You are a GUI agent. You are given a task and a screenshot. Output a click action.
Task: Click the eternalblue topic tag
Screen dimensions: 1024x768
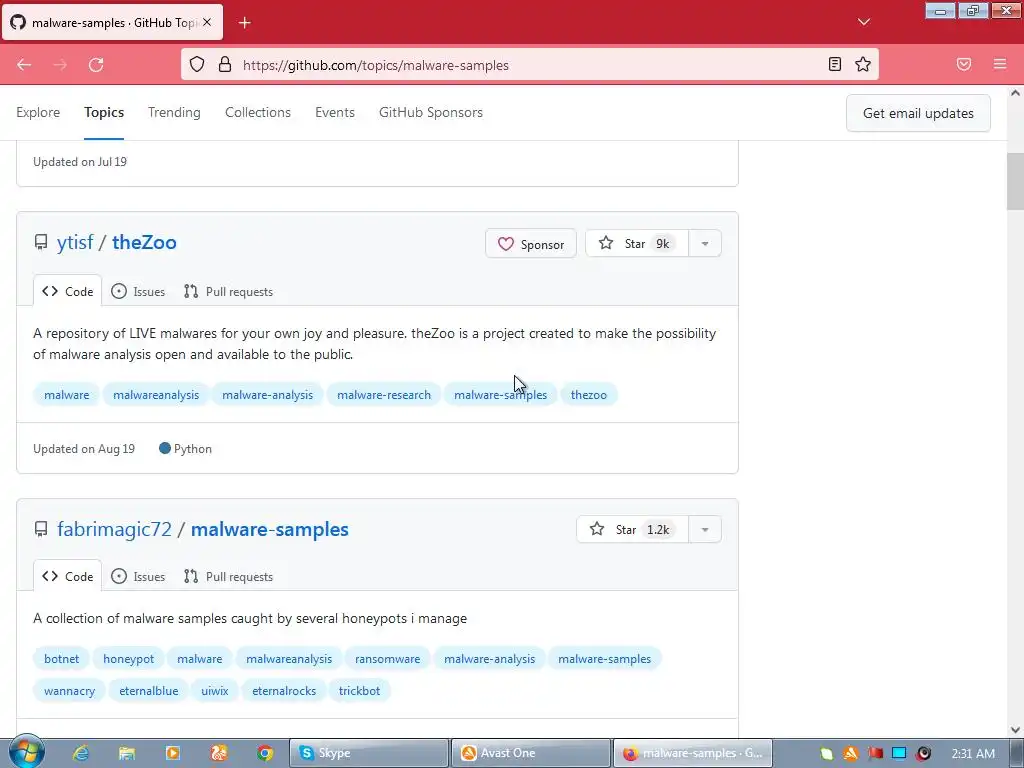pos(148,690)
